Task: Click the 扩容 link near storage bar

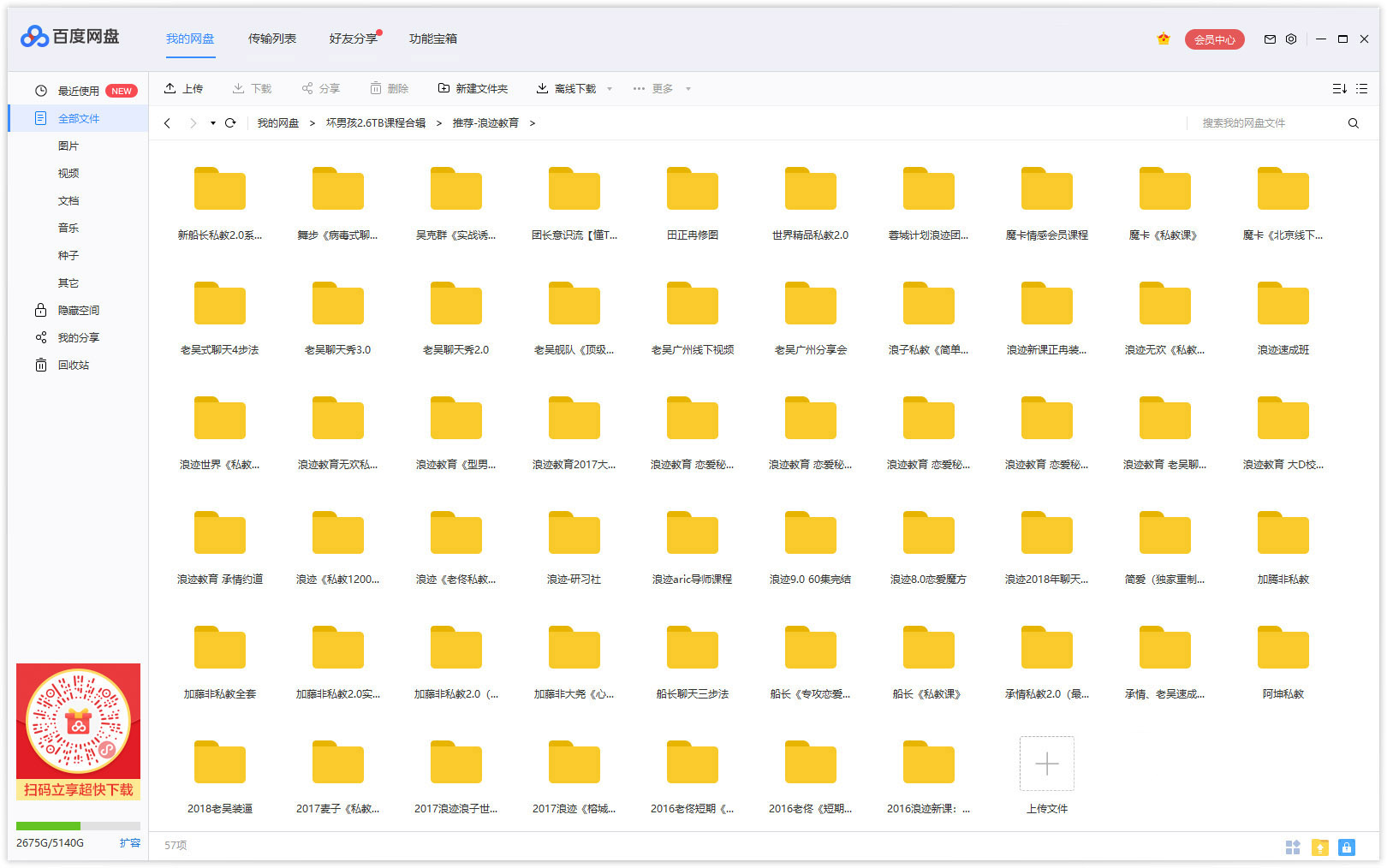Action: 129,843
